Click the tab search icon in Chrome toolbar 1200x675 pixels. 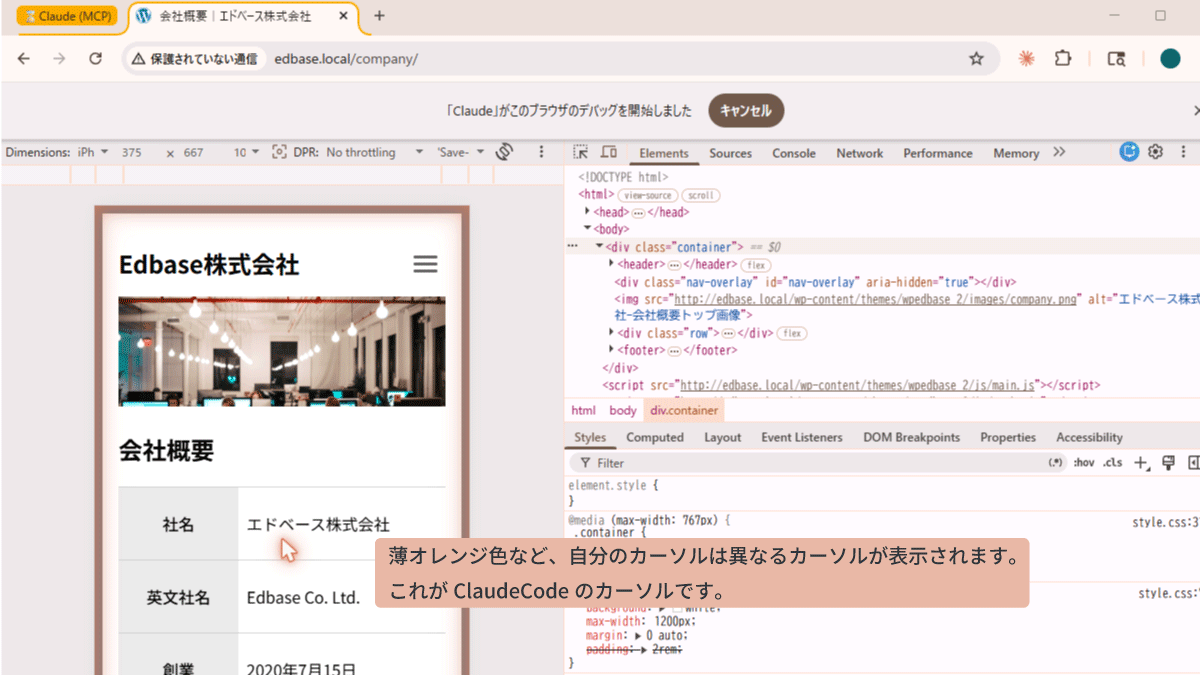pyautogui.click(x=1117, y=59)
